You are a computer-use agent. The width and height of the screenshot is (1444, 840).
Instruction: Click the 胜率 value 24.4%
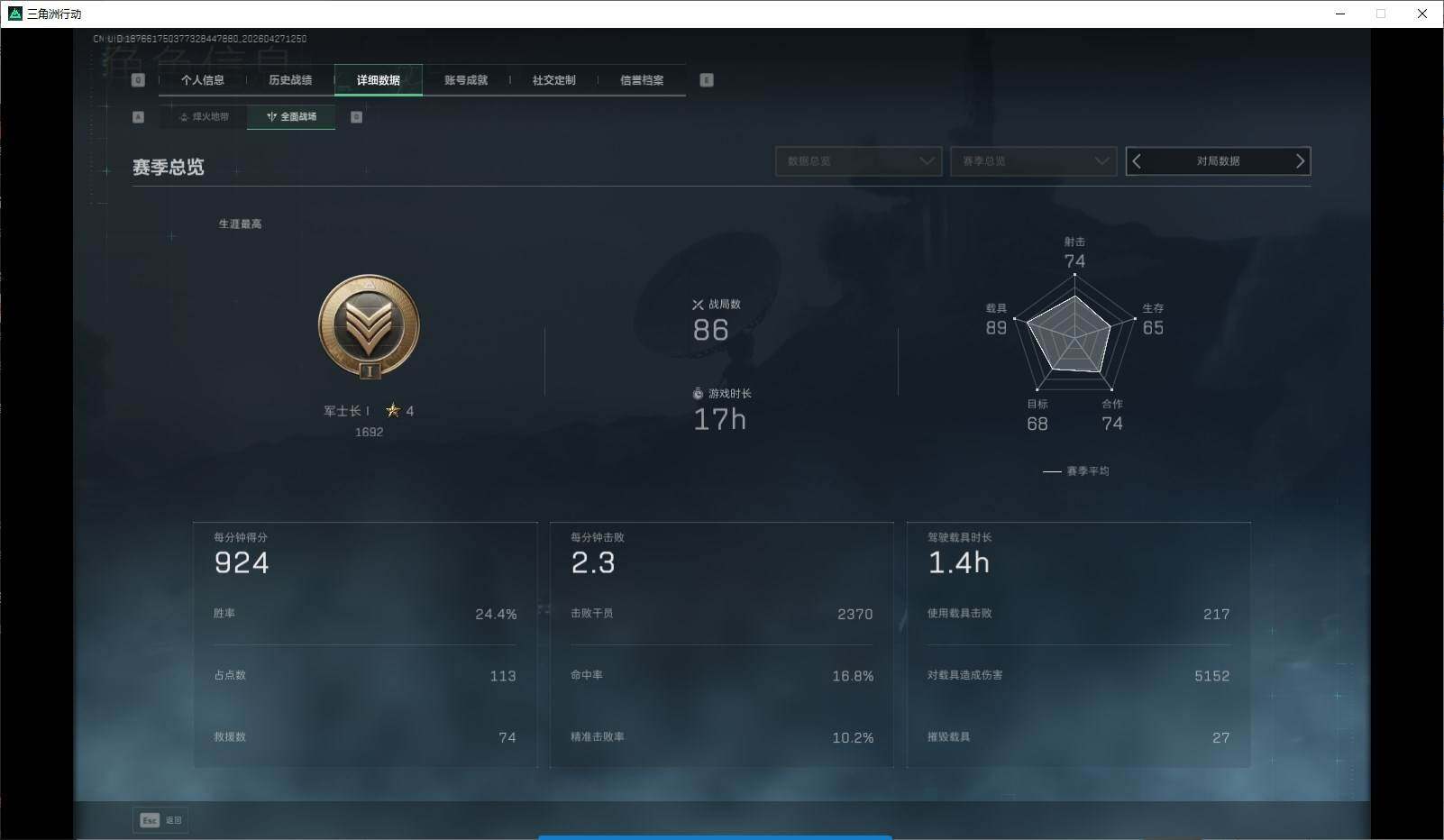click(x=496, y=615)
